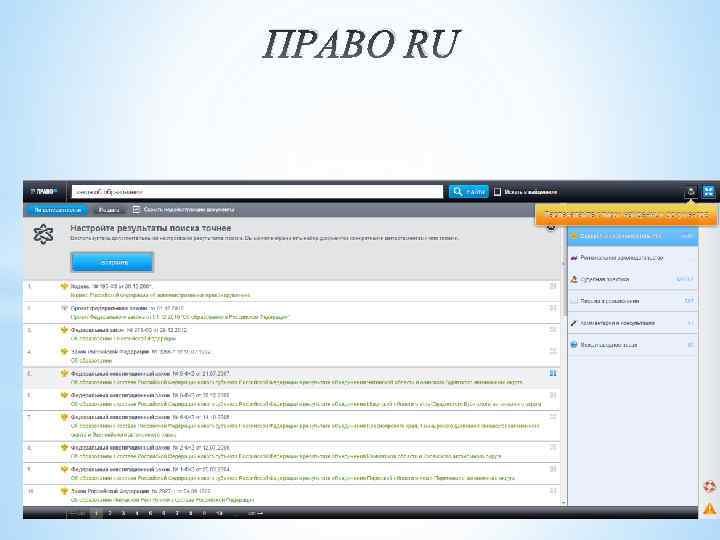Select the first blue sorting tab under the search bar
The height and width of the screenshot is (540, 720).
tap(56, 210)
